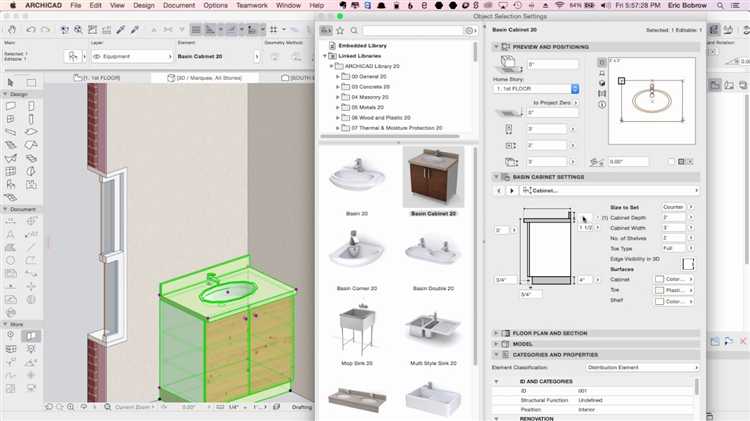Expand the Model panel

click(x=496, y=344)
